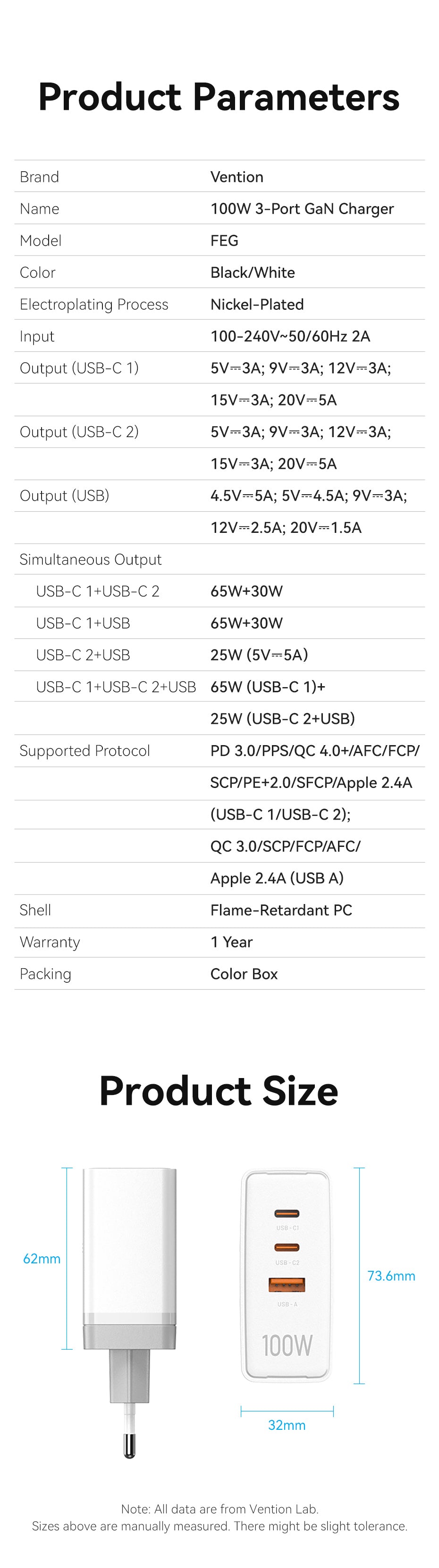Image resolution: width=439 pixels, height=1568 pixels.
Task: Click the 100W marking on the charger face
Action: click(x=287, y=1345)
